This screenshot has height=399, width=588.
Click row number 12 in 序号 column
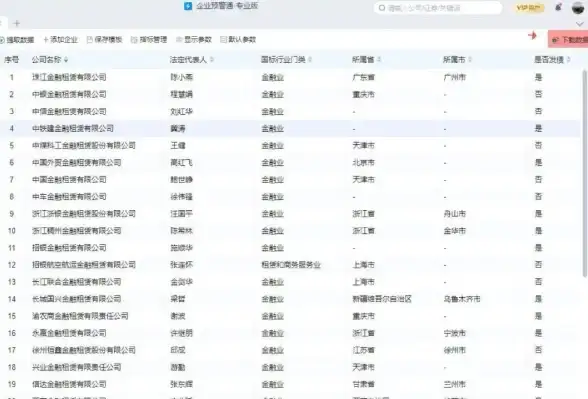pos(12,265)
